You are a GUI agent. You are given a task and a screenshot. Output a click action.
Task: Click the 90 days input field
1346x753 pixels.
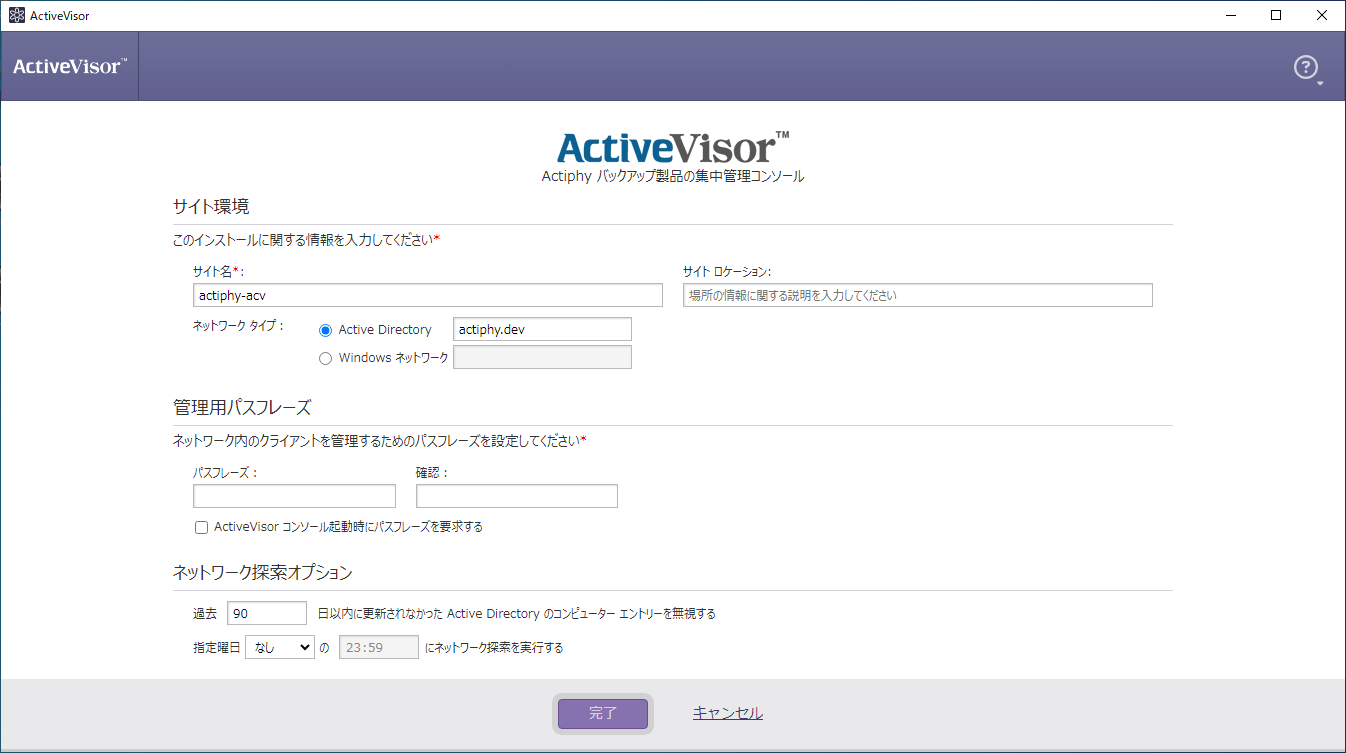(267, 613)
